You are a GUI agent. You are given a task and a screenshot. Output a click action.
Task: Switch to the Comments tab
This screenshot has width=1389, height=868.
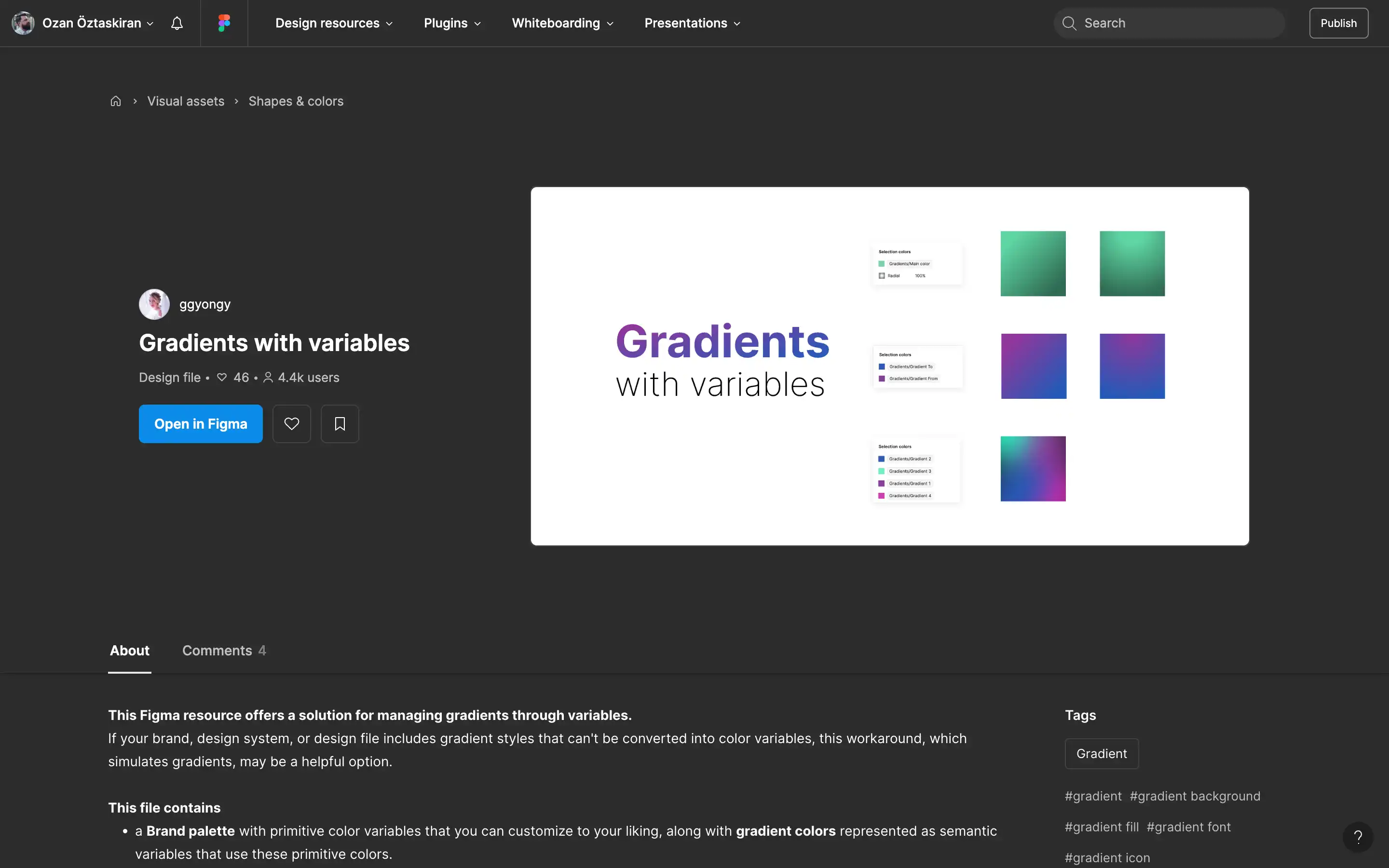click(x=224, y=651)
